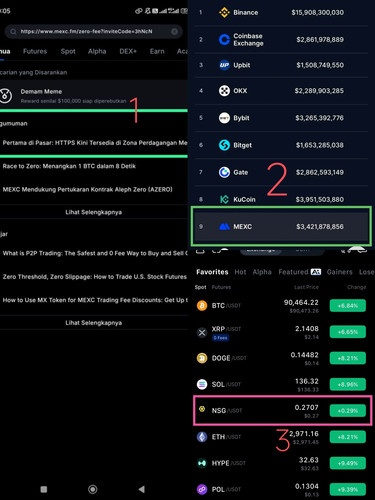
Task: Click the NSG +0.29% change button
Action: coord(348,411)
